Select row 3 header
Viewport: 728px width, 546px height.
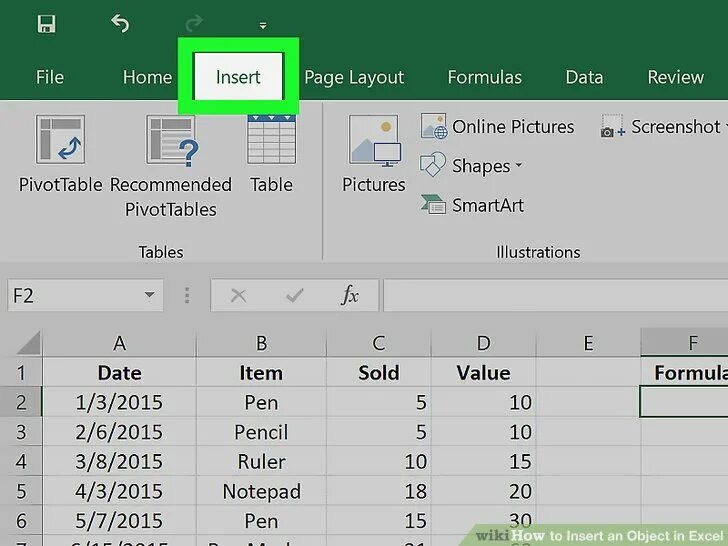pyautogui.click(x=21, y=432)
